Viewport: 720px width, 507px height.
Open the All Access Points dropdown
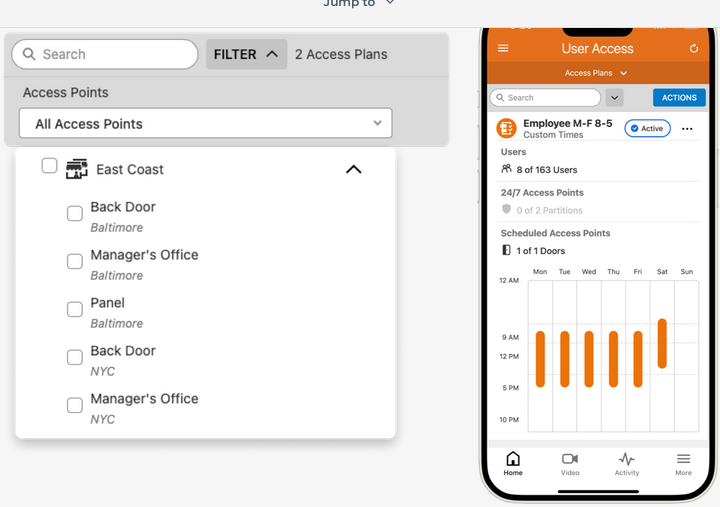(x=205, y=124)
